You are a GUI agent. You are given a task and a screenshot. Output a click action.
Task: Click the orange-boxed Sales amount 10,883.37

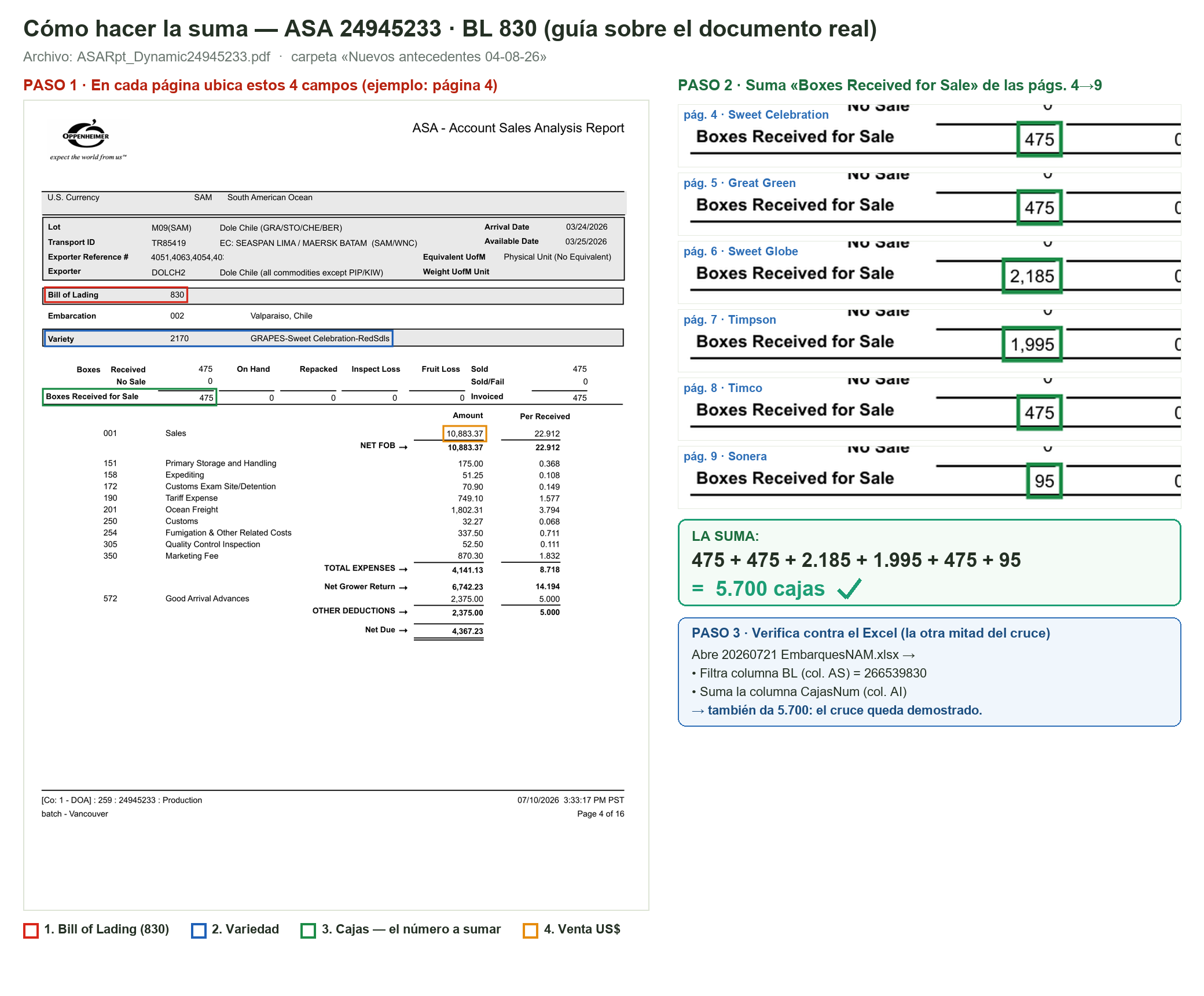[x=465, y=433]
